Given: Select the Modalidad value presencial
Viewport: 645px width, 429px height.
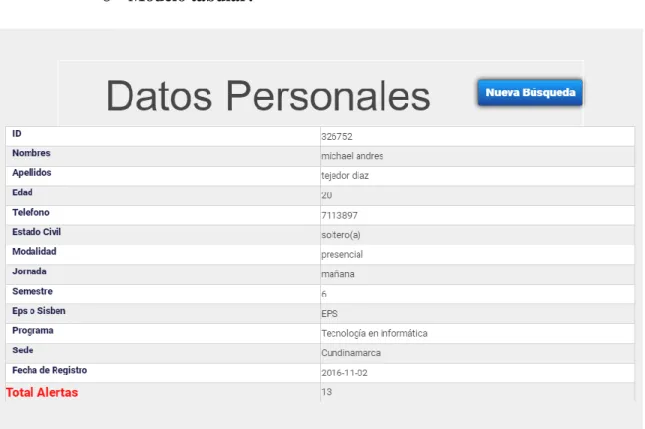Looking at the screenshot, I should (342, 255).
